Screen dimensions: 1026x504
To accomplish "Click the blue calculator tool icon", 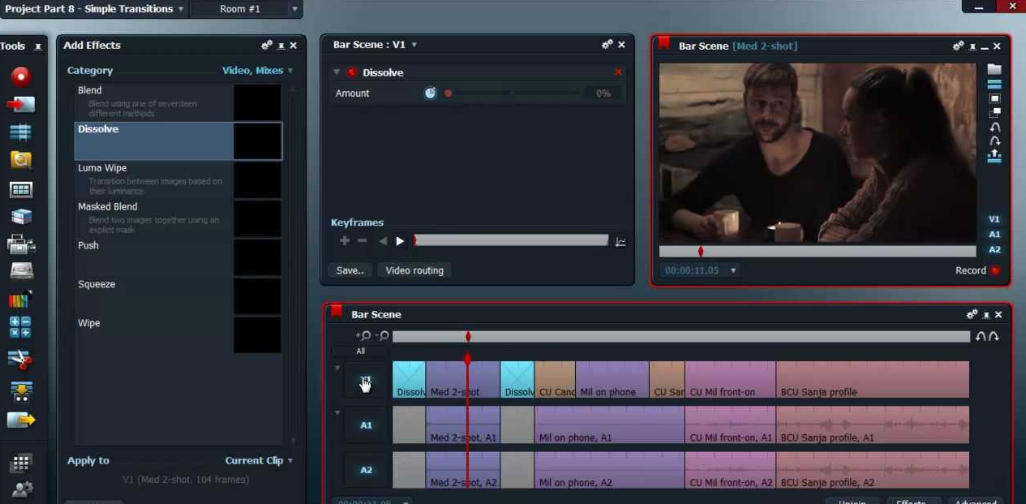I will [20, 327].
